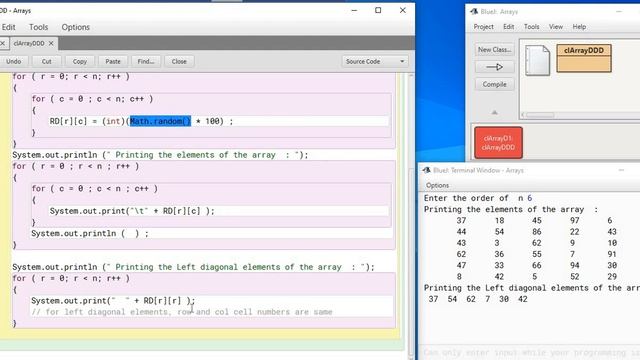This screenshot has height=360, width=640.
Task: Open the Options menu in the editor
Action: (x=76, y=27)
